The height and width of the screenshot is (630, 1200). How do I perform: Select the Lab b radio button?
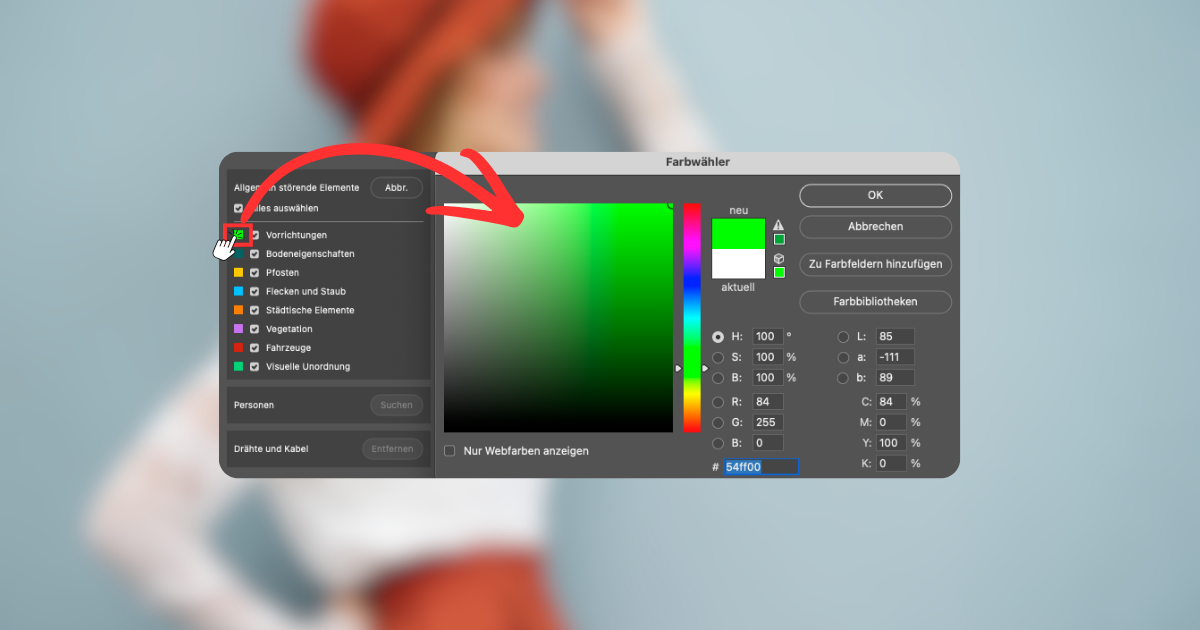point(843,378)
